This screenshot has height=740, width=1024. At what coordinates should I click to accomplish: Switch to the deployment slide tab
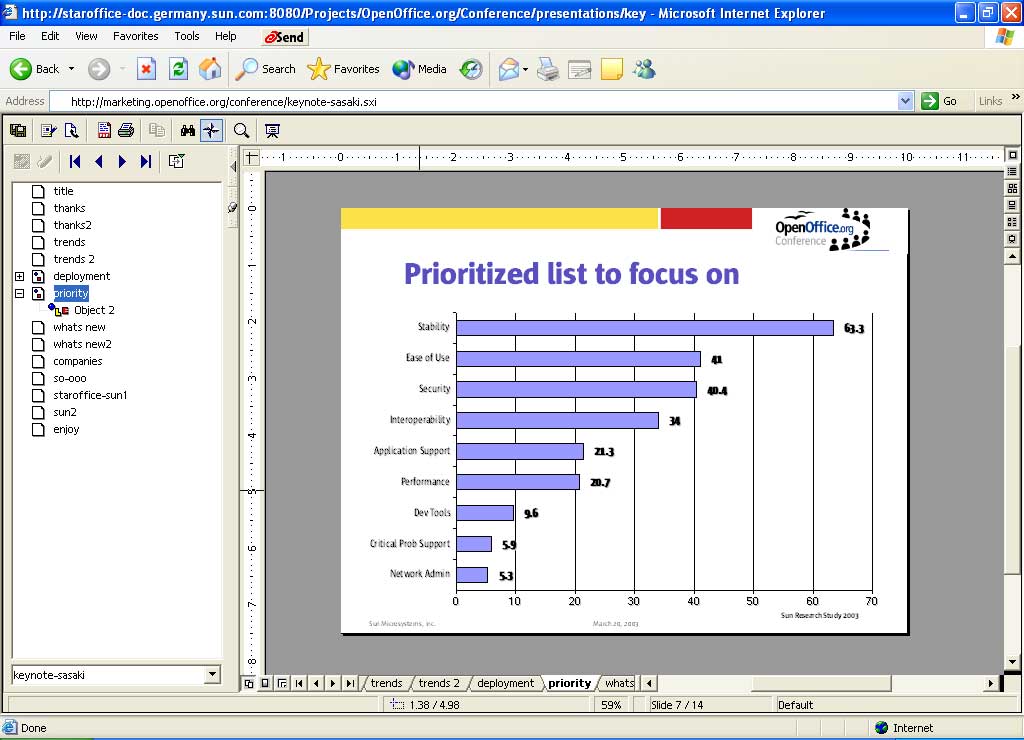click(505, 683)
